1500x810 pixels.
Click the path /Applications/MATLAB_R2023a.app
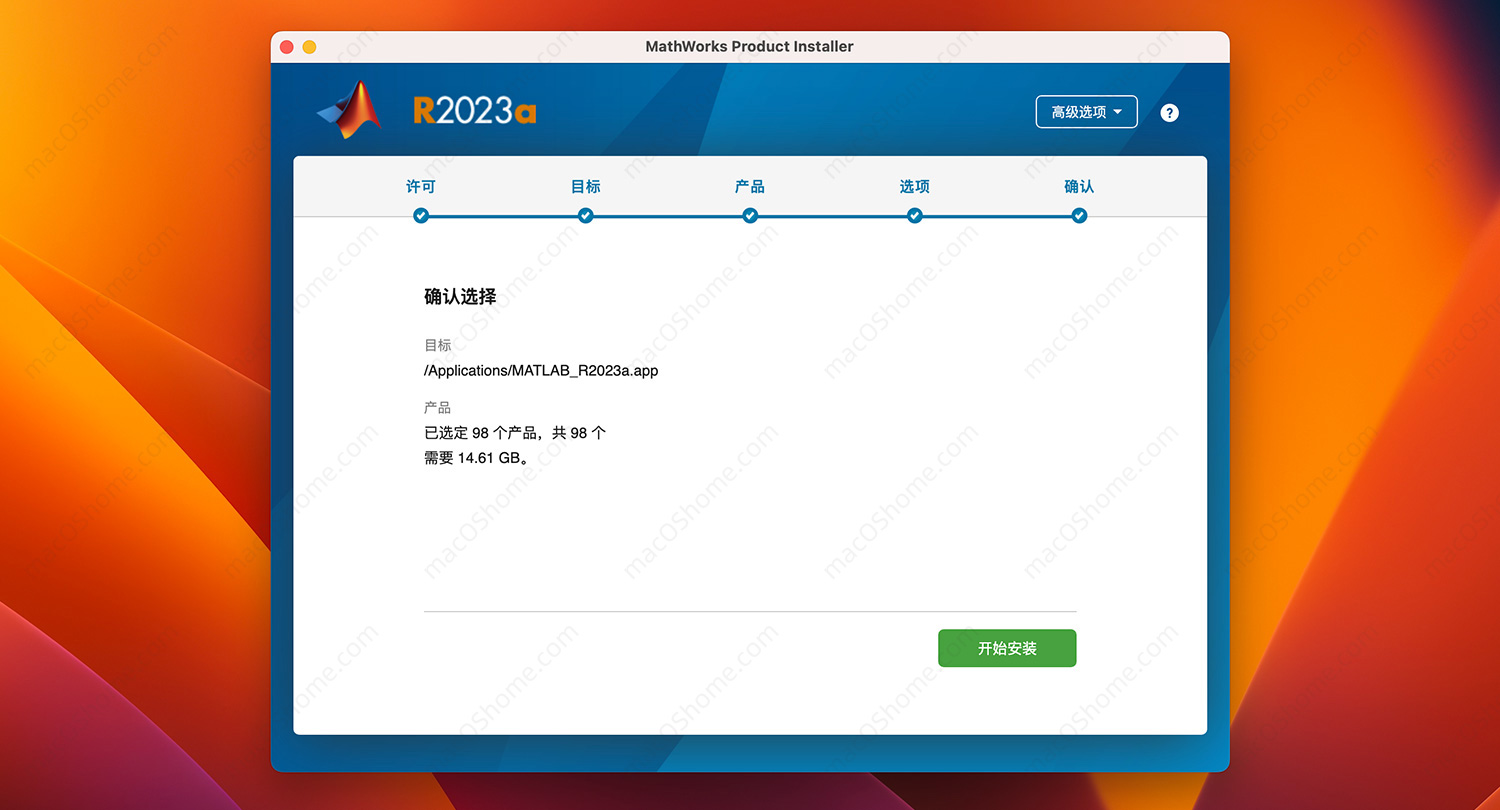[541, 370]
